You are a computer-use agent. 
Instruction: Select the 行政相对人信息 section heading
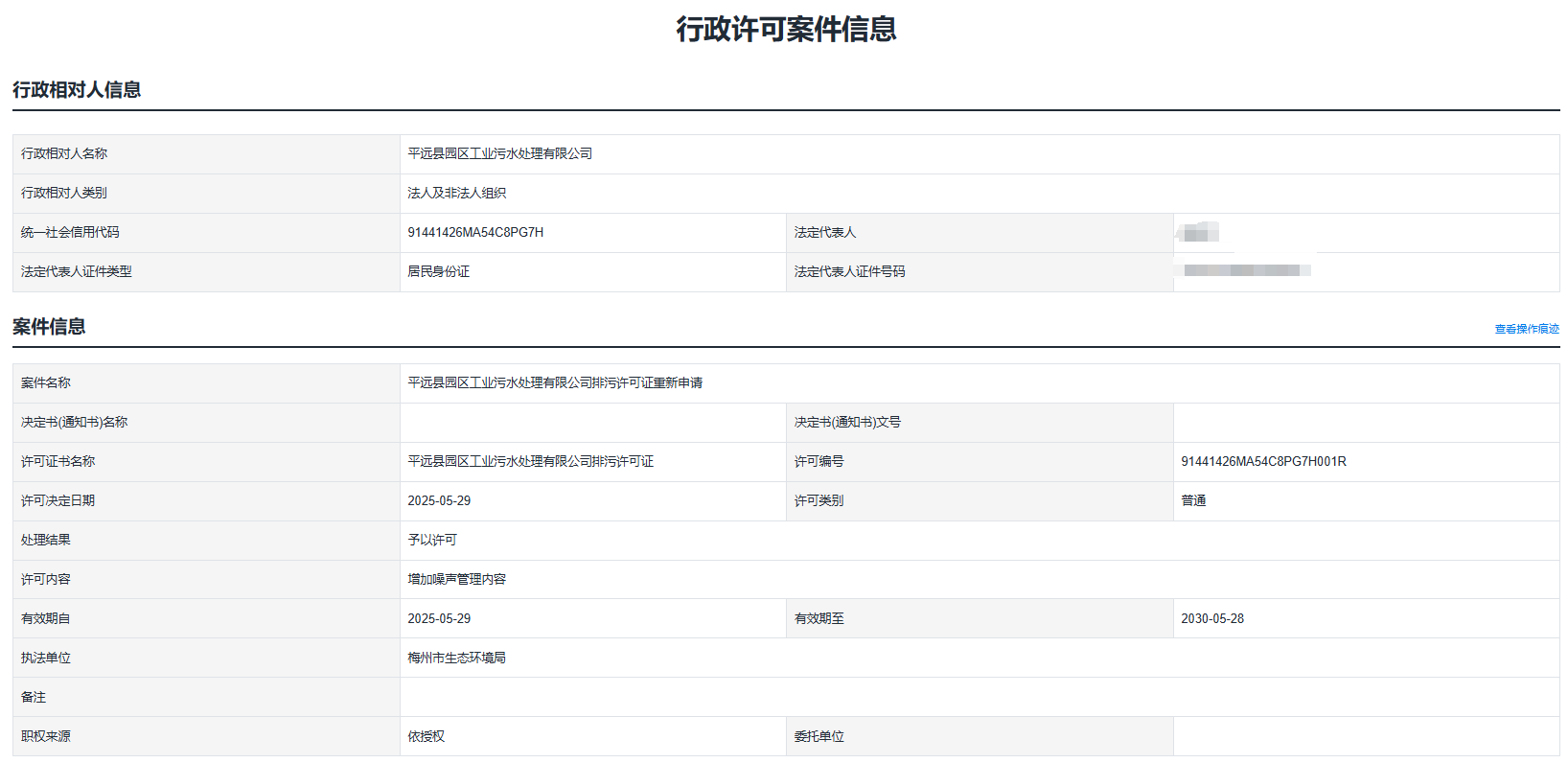(x=77, y=90)
